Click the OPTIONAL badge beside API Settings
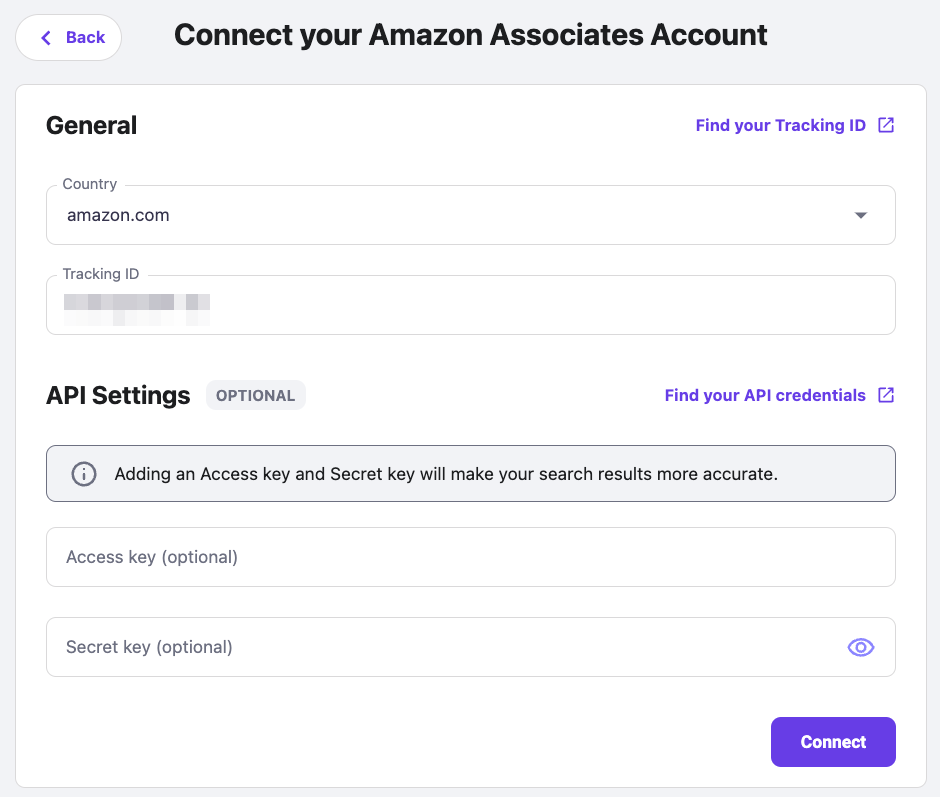 click(255, 395)
